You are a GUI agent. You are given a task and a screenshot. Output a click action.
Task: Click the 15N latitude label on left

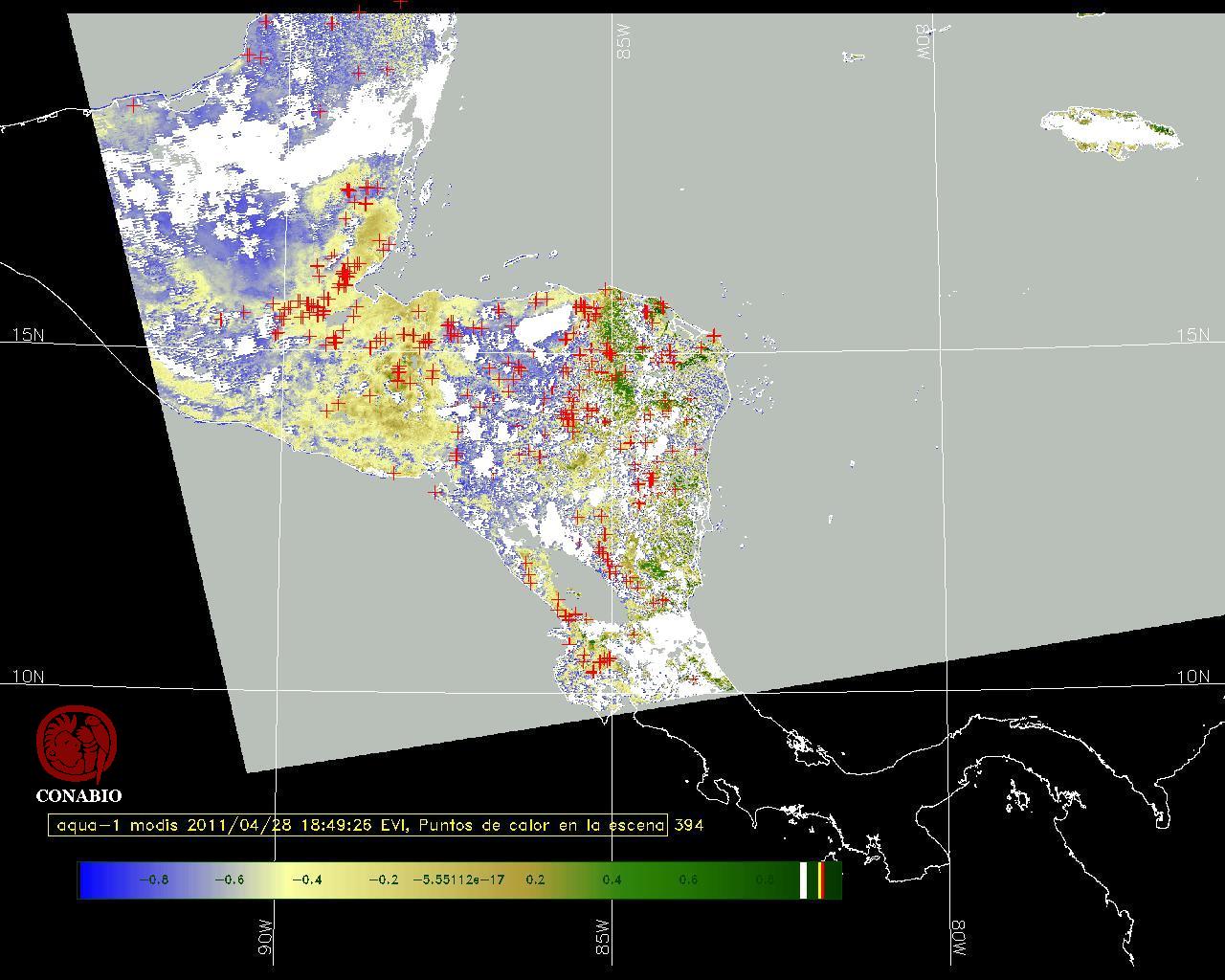(28, 335)
